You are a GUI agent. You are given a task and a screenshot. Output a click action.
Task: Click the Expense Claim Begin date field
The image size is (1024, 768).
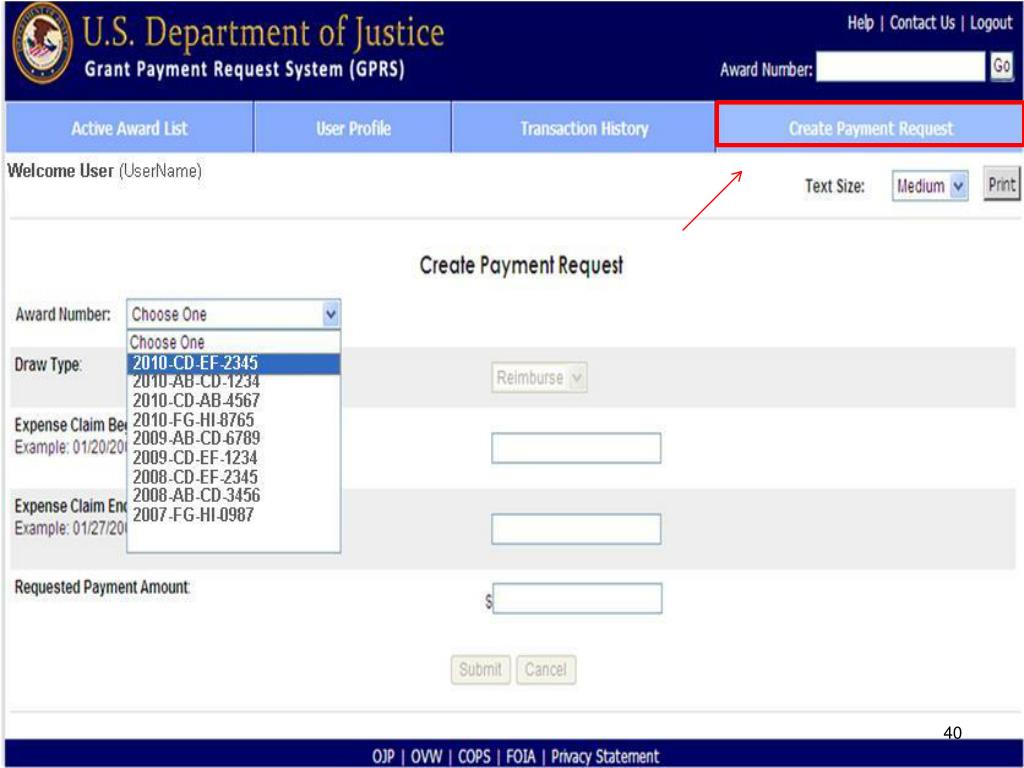[576, 448]
